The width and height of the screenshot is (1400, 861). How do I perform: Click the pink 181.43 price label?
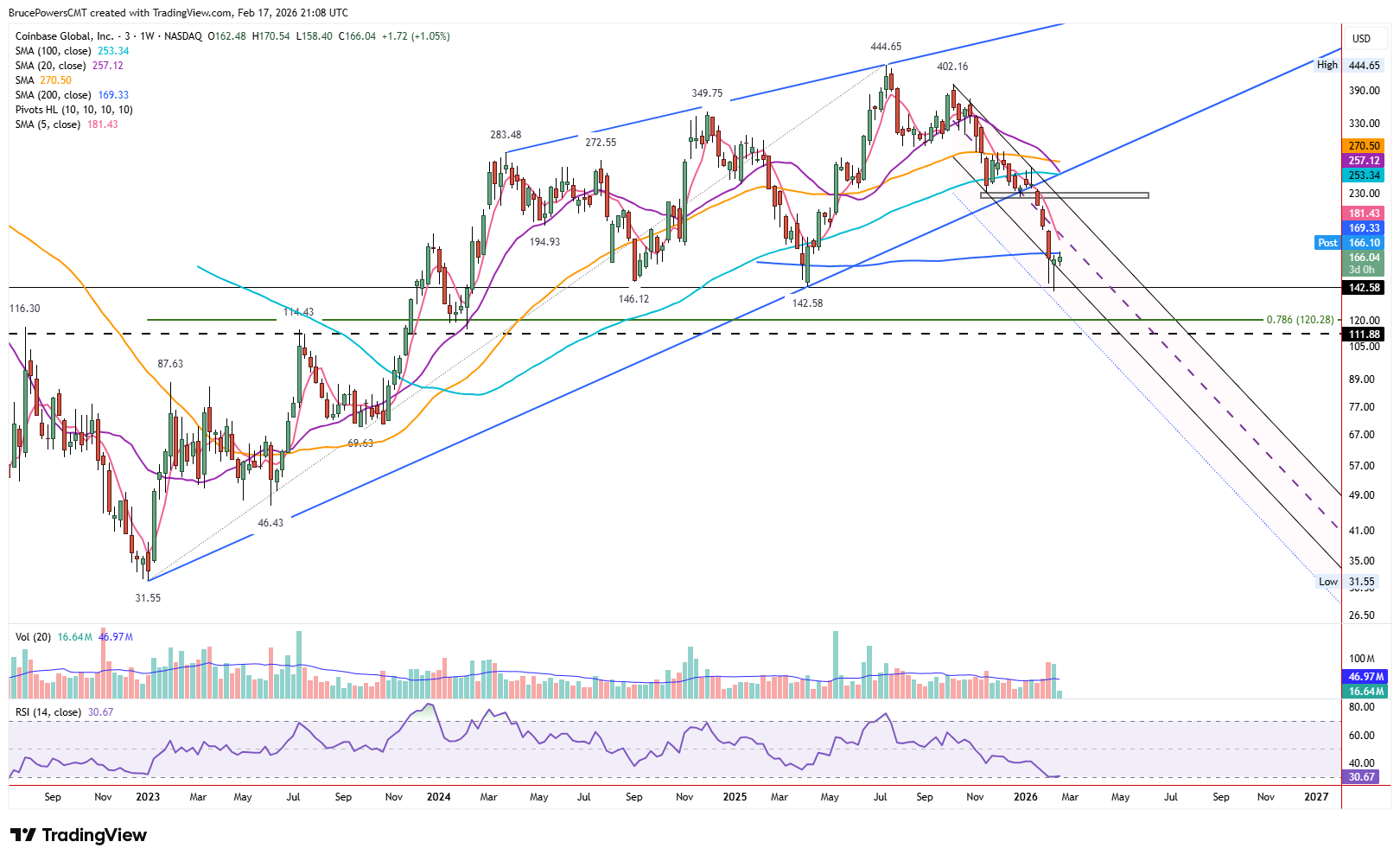click(1364, 214)
